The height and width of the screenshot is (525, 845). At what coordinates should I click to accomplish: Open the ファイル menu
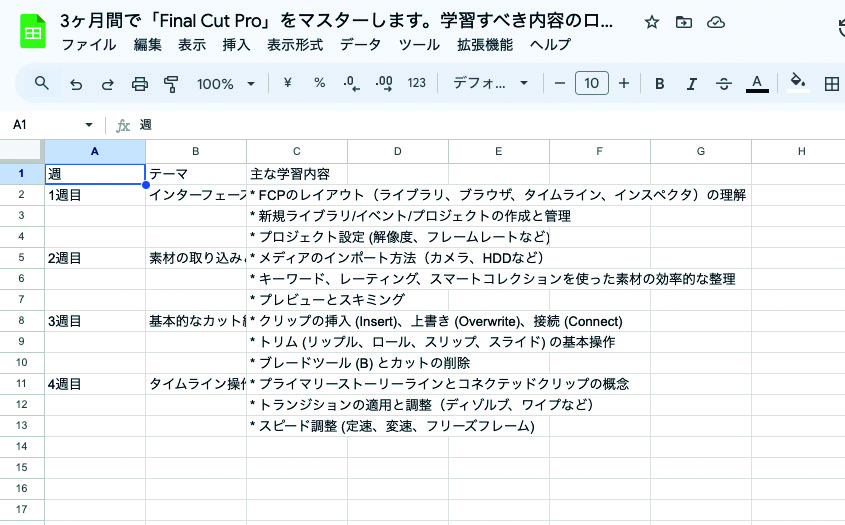(89, 45)
